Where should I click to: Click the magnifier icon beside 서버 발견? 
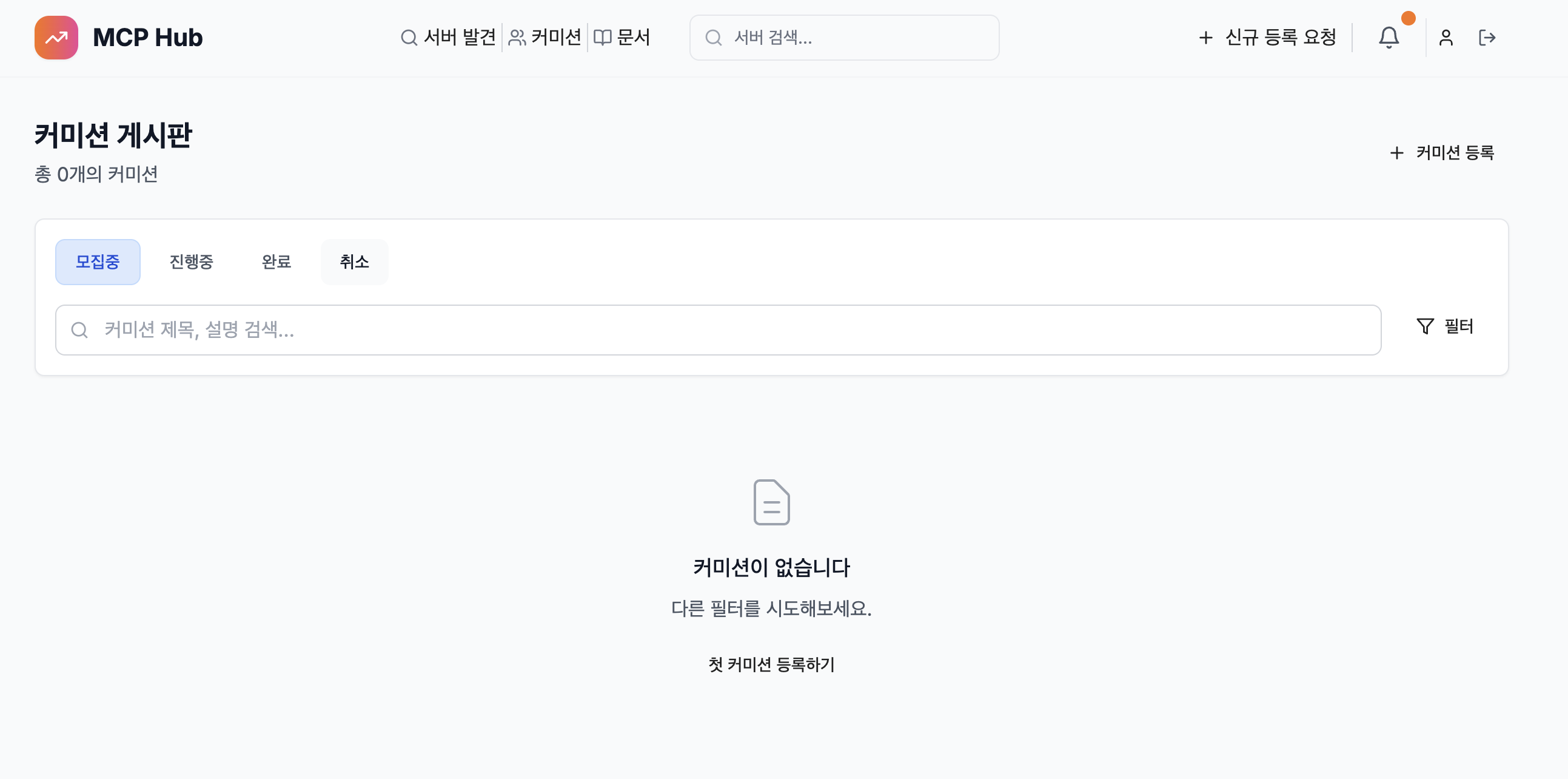click(409, 37)
